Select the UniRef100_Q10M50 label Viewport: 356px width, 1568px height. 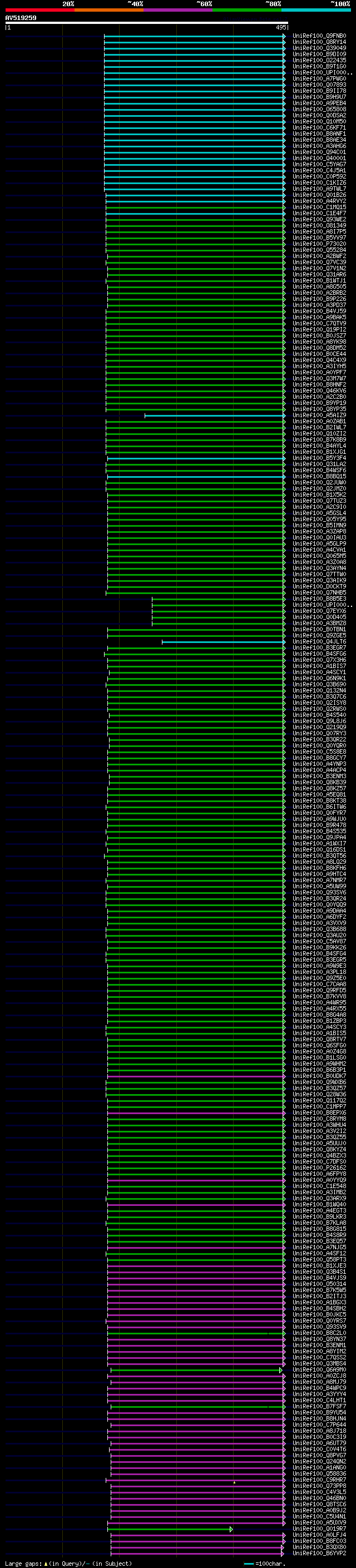(319, 121)
